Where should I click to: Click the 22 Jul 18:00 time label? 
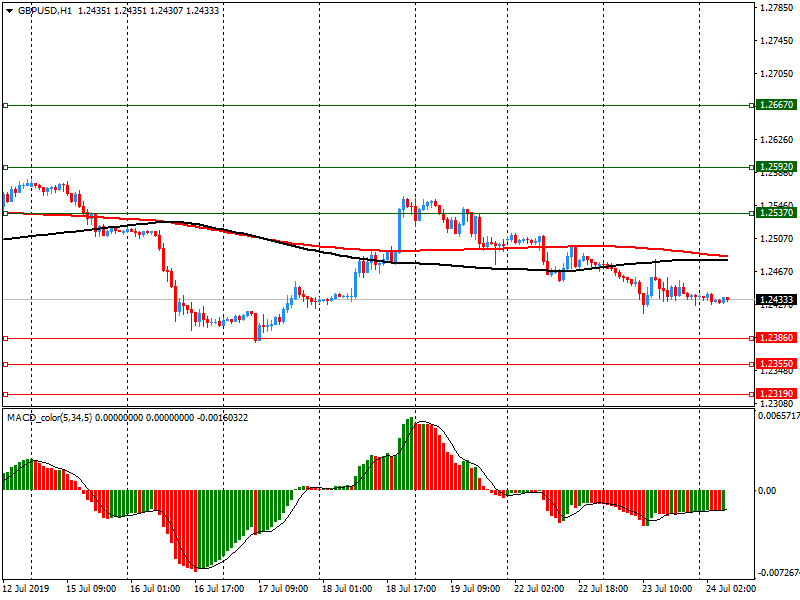pyautogui.click(x=603, y=588)
